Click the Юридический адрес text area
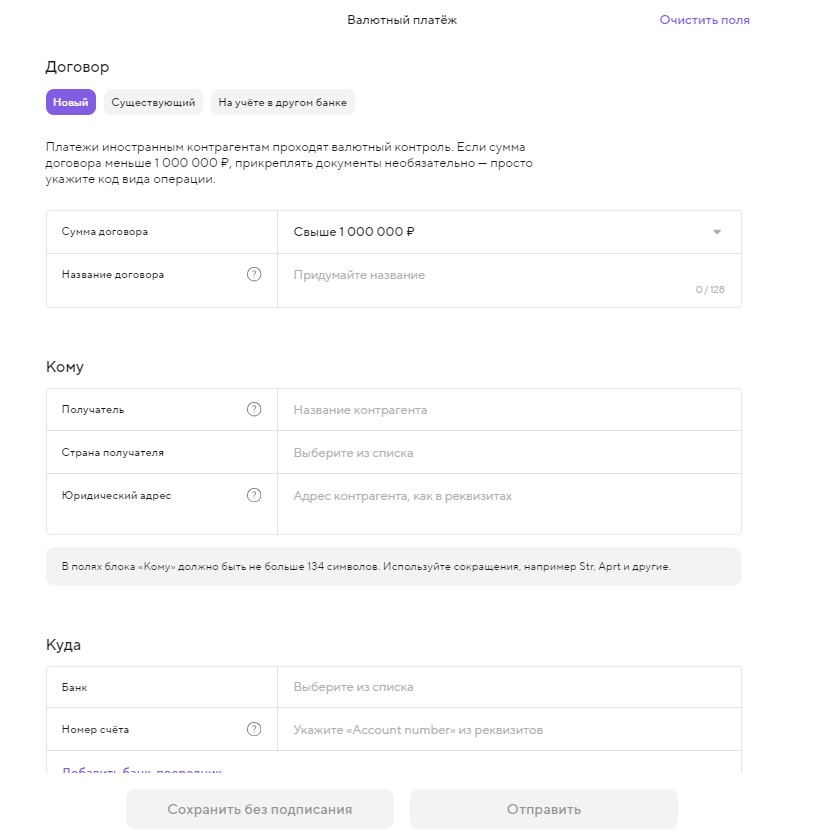The height and width of the screenshot is (833, 817). 508,503
